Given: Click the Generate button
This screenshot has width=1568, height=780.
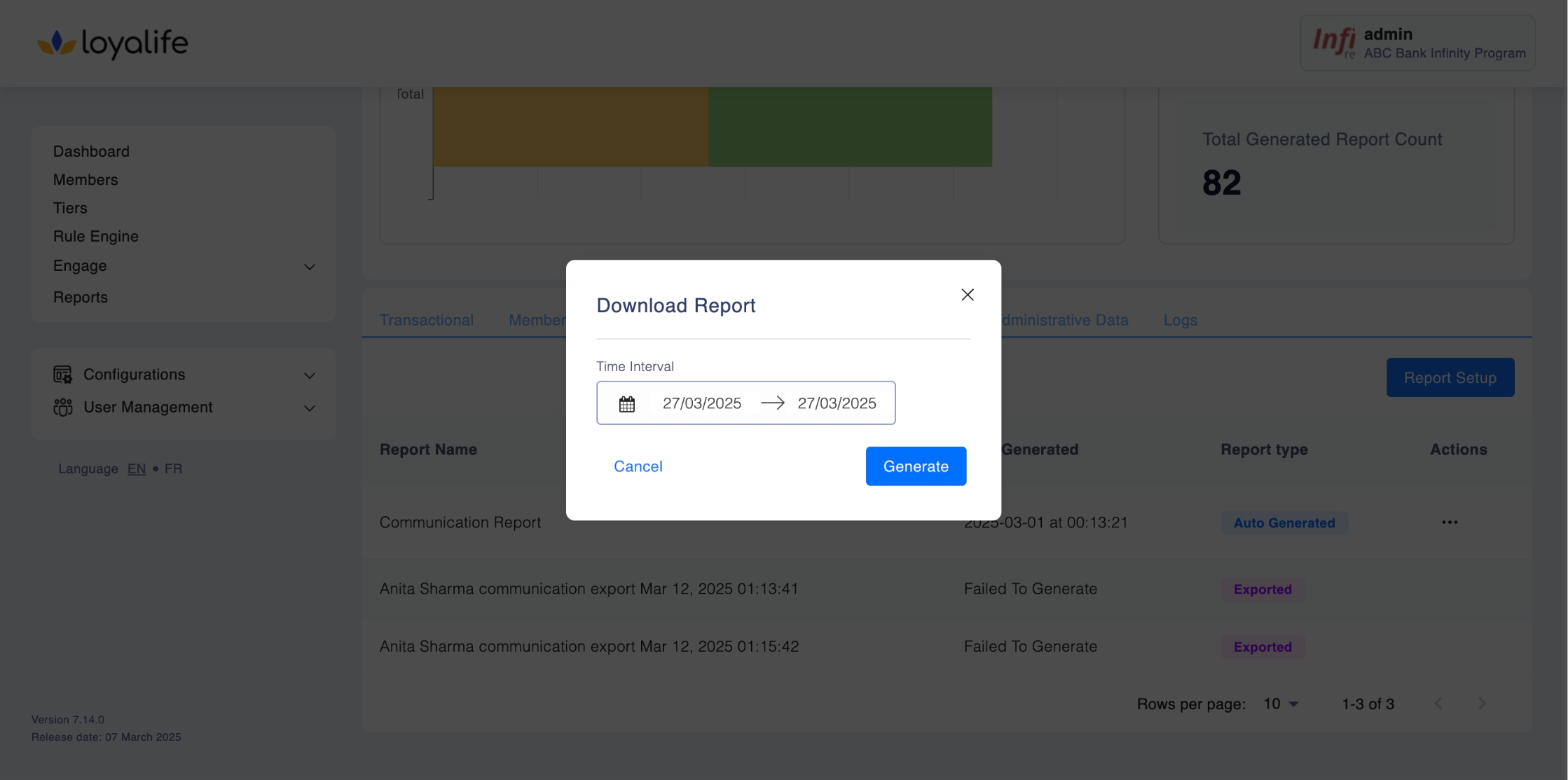Looking at the screenshot, I should (916, 466).
